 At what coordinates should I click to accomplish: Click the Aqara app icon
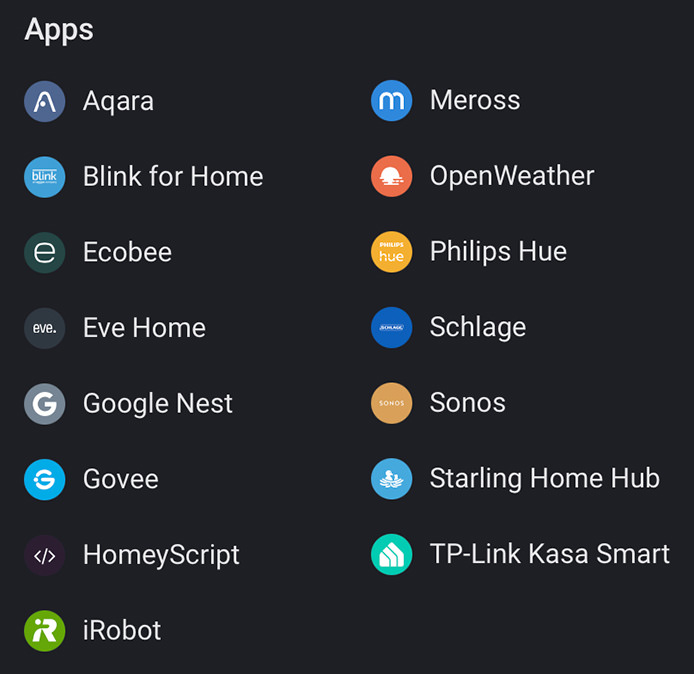[44, 101]
